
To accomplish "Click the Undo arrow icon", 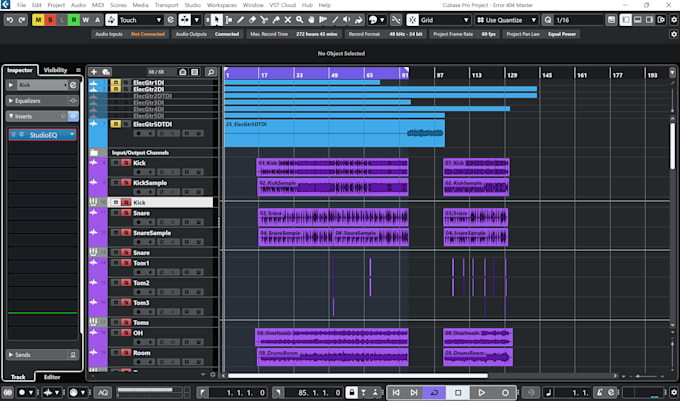I will (x=10, y=20).
